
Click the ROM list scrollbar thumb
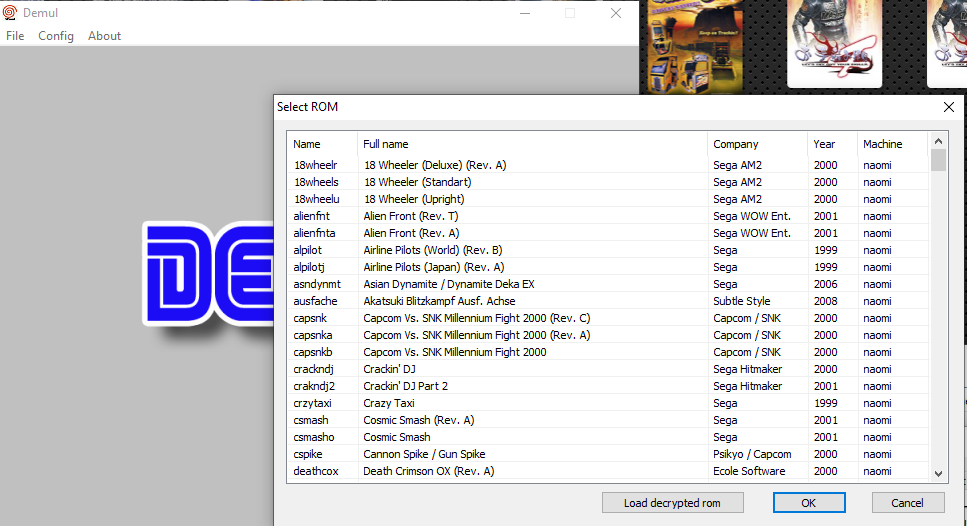(x=938, y=160)
